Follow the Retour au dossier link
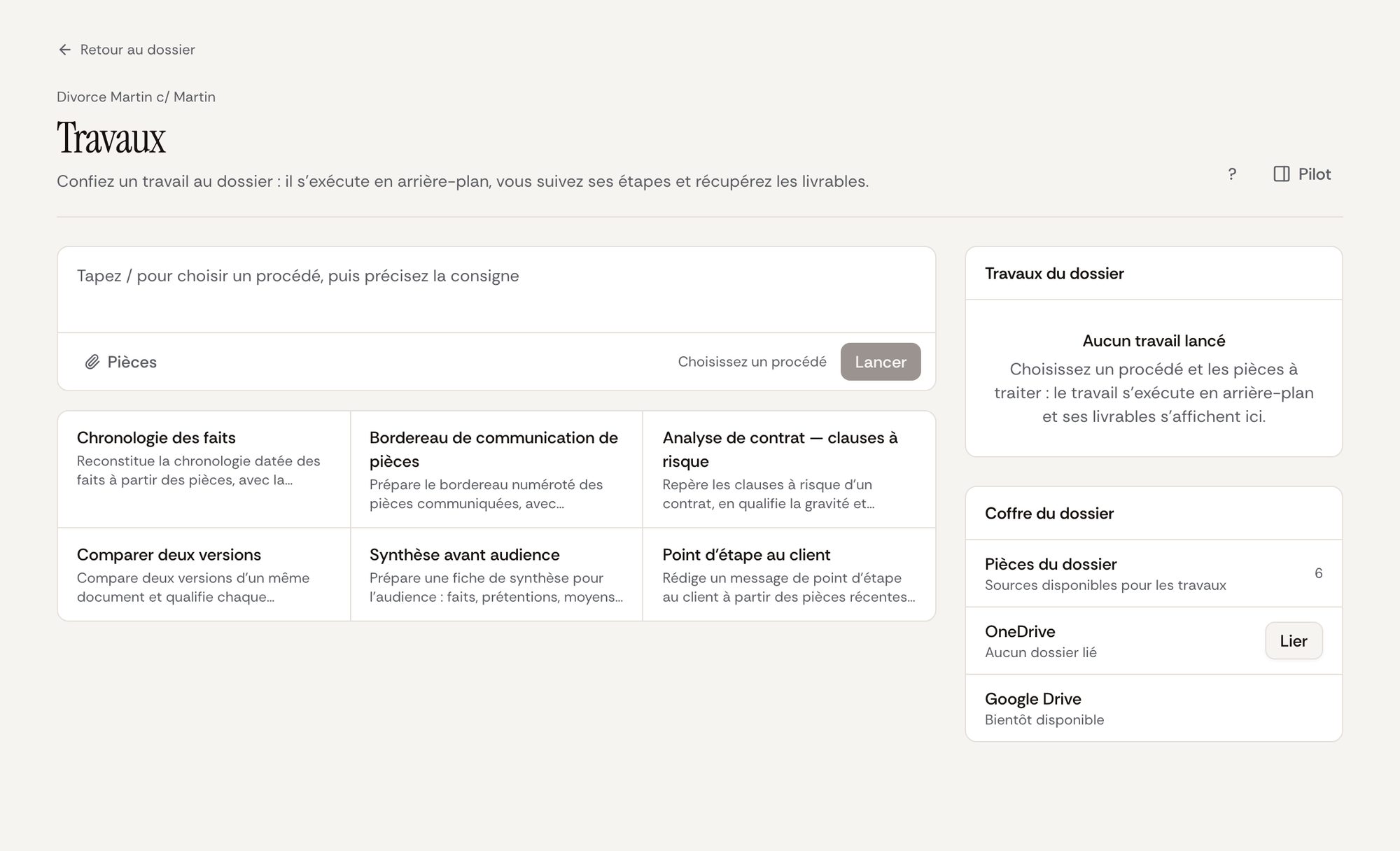This screenshot has height=851, width=1400. (x=127, y=50)
